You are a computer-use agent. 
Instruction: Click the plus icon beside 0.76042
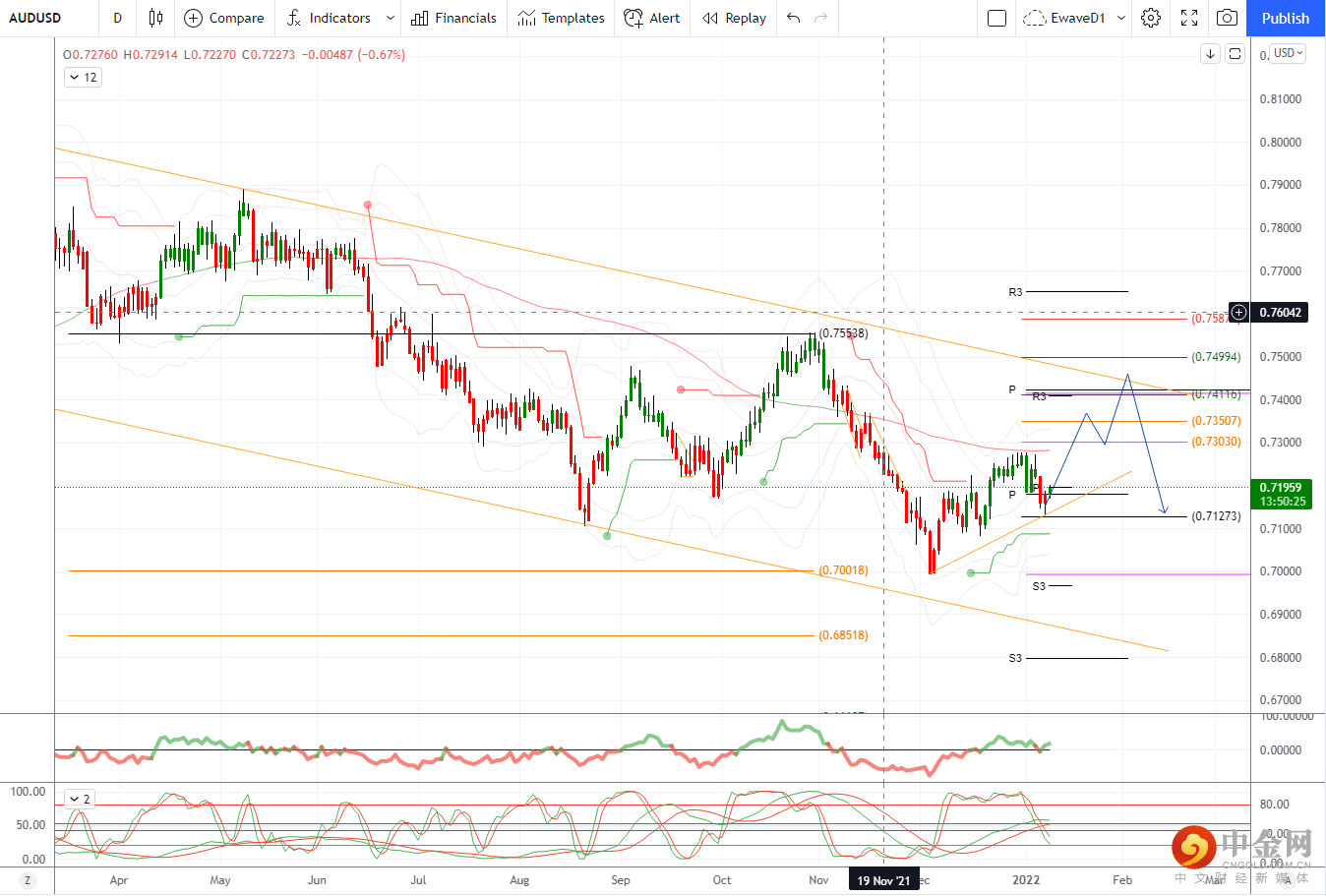[1238, 313]
